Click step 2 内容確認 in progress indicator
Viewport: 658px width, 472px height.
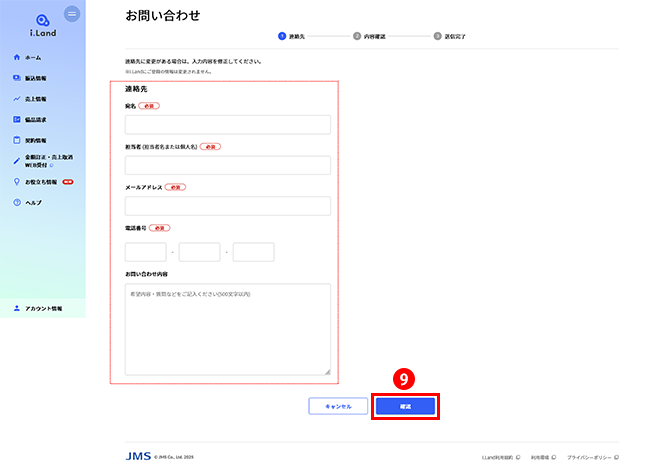pos(369,37)
